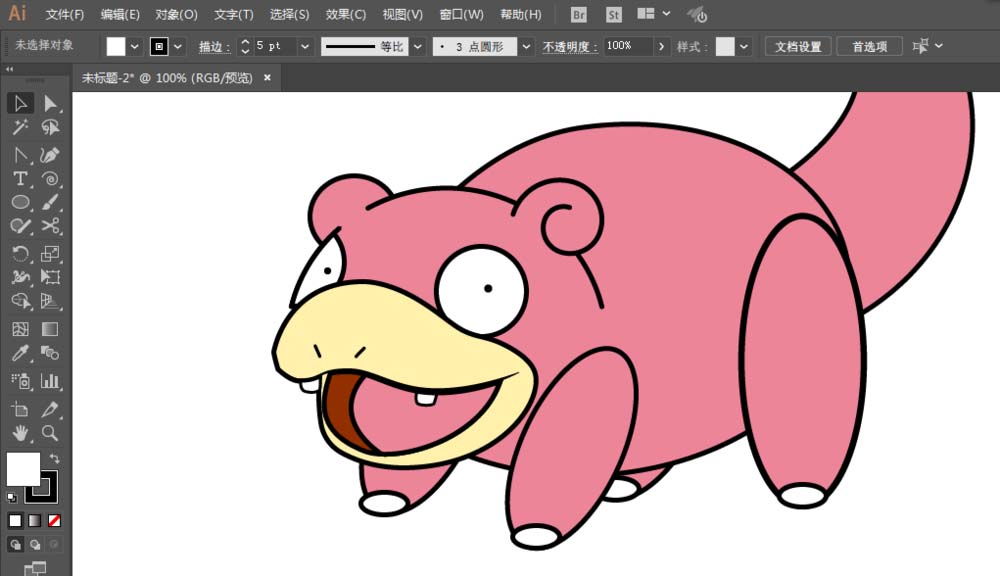Open fill color dropdown in control bar
Viewport: 1000px width, 576px height.
click(x=135, y=46)
